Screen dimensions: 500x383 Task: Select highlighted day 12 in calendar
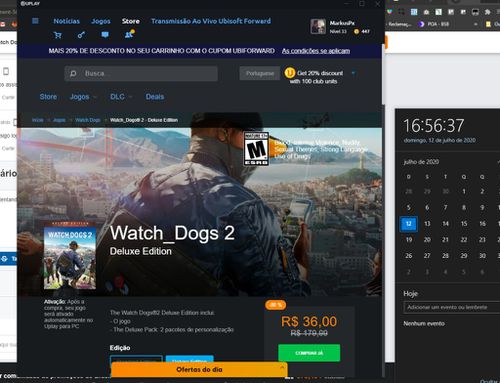click(x=409, y=223)
